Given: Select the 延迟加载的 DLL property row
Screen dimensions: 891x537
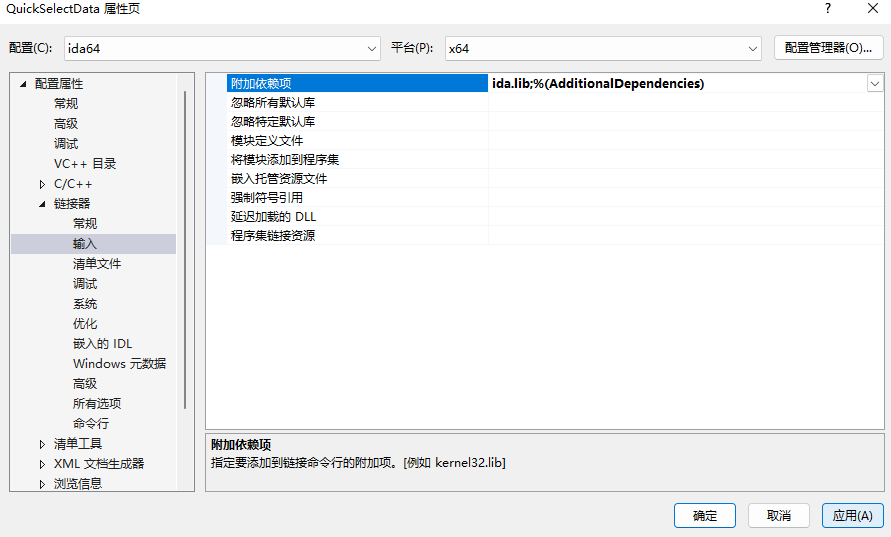Looking at the screenshot, I should tap(544, 217).
